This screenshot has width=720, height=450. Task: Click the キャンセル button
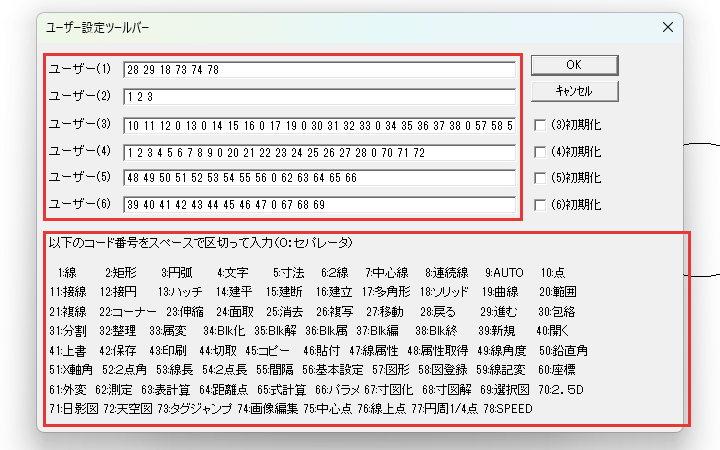click(574, 91)
